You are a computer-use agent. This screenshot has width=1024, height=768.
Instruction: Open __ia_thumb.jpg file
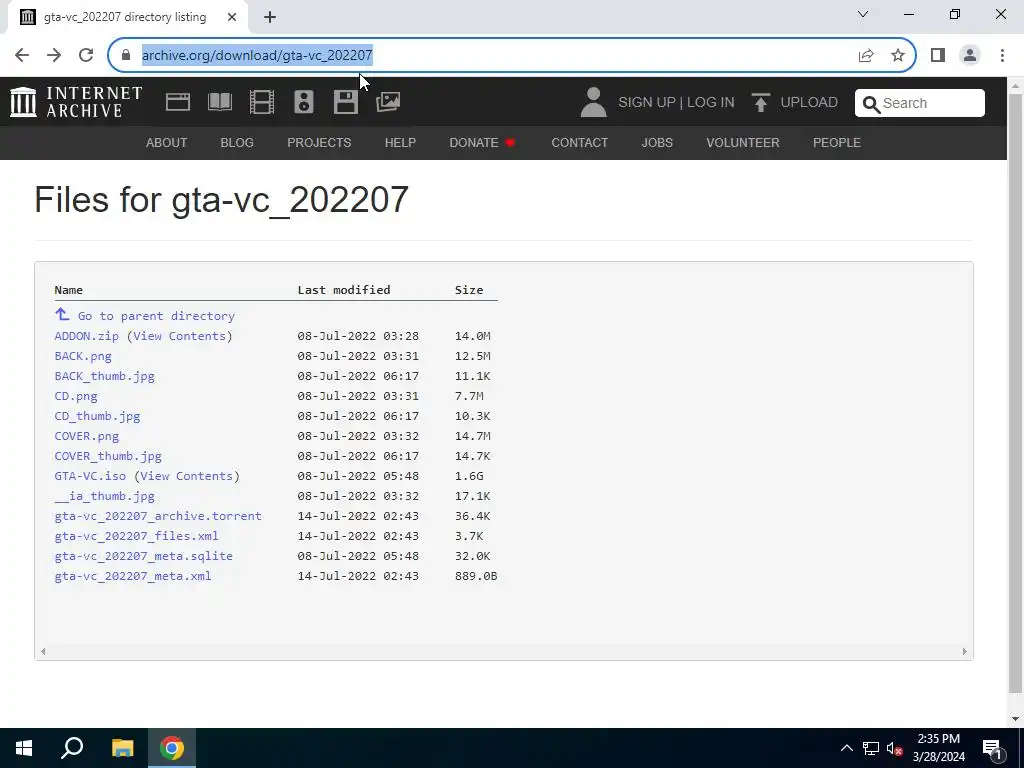pos(104,496)
